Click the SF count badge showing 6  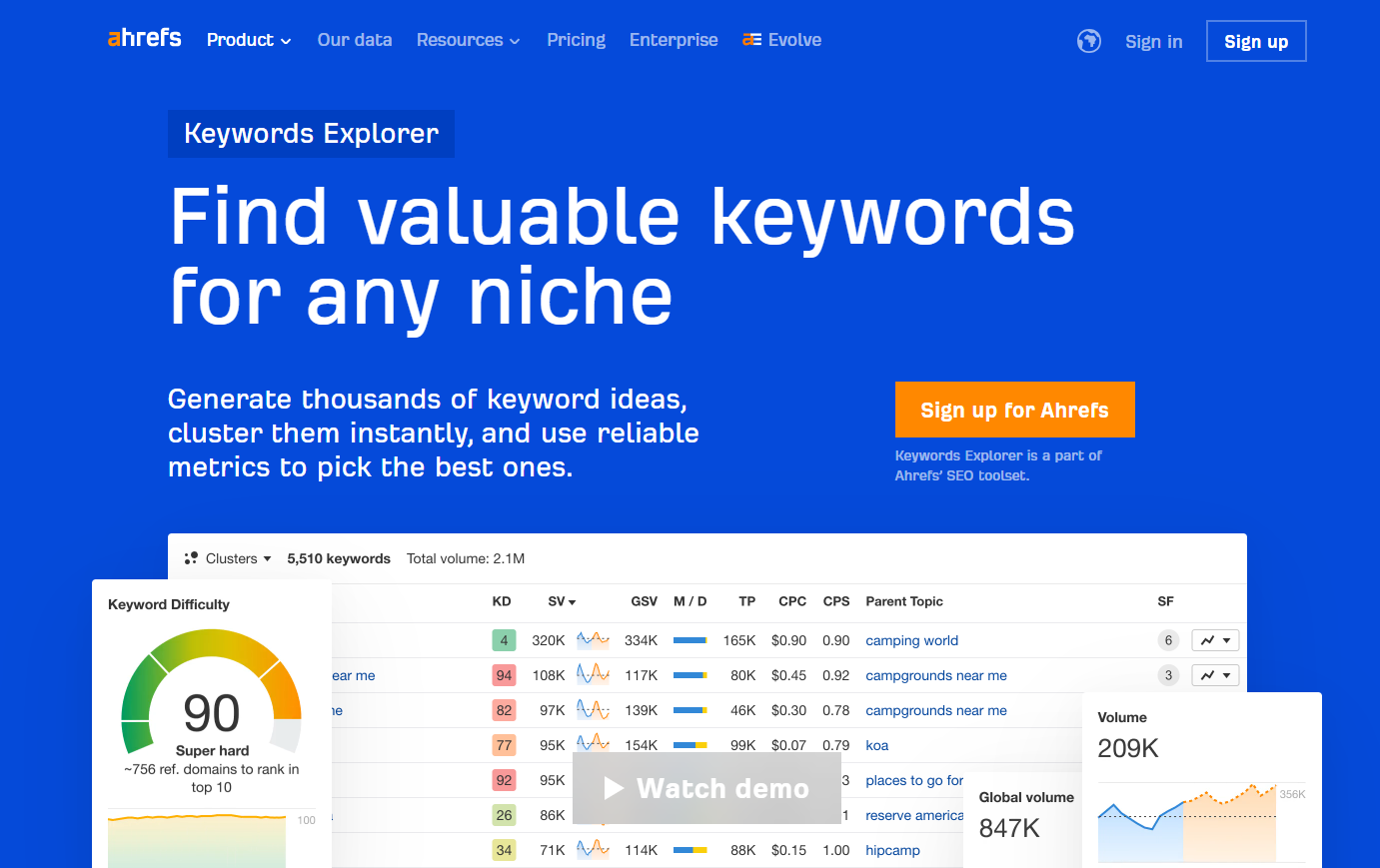coord(1168,640)
